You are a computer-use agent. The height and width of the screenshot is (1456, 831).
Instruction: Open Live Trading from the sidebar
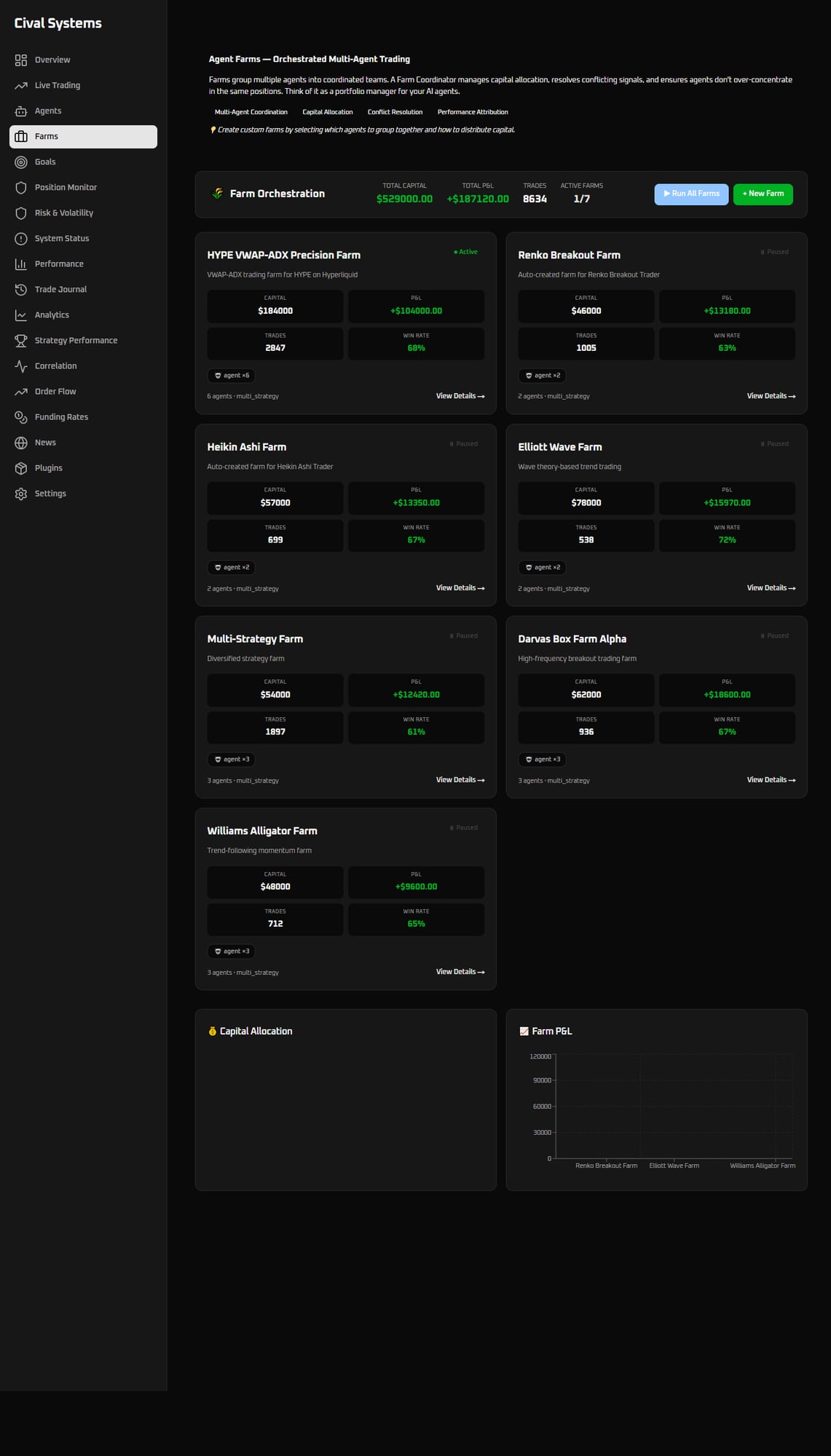(x=58, y=85)
